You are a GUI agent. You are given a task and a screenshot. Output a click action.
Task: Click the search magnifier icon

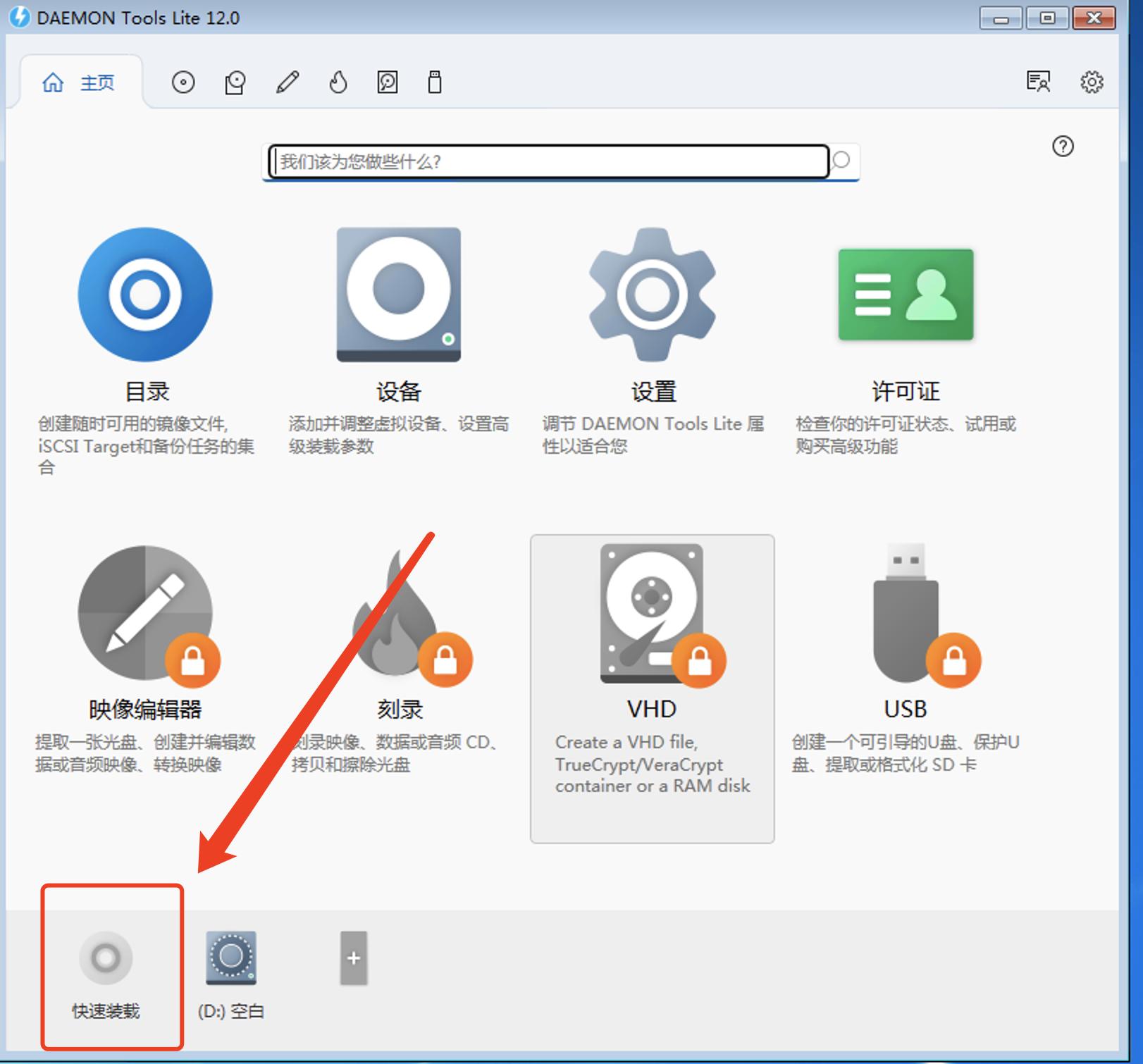[x=841, y=161]
